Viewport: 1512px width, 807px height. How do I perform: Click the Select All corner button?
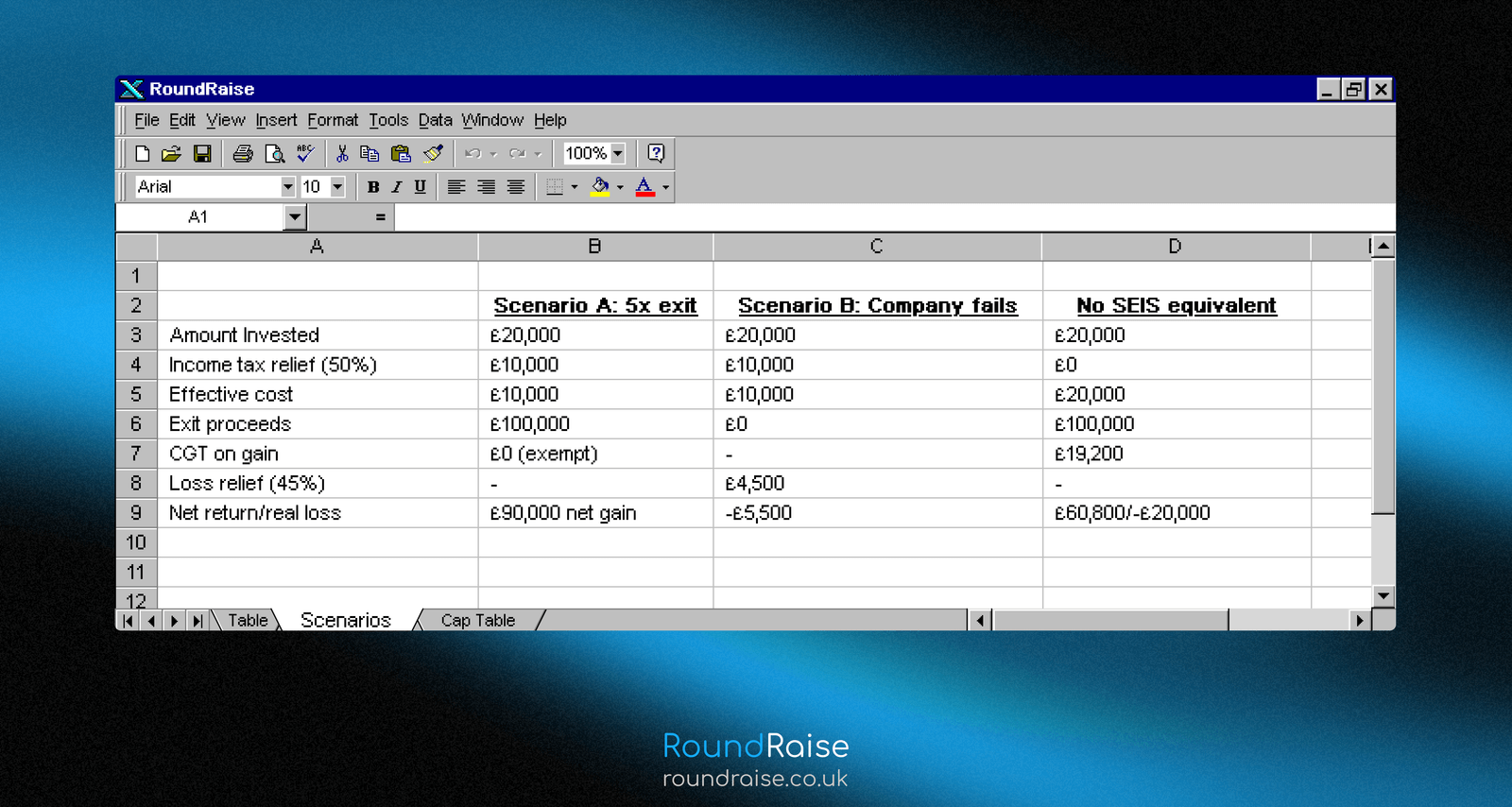tap(136, 247)
